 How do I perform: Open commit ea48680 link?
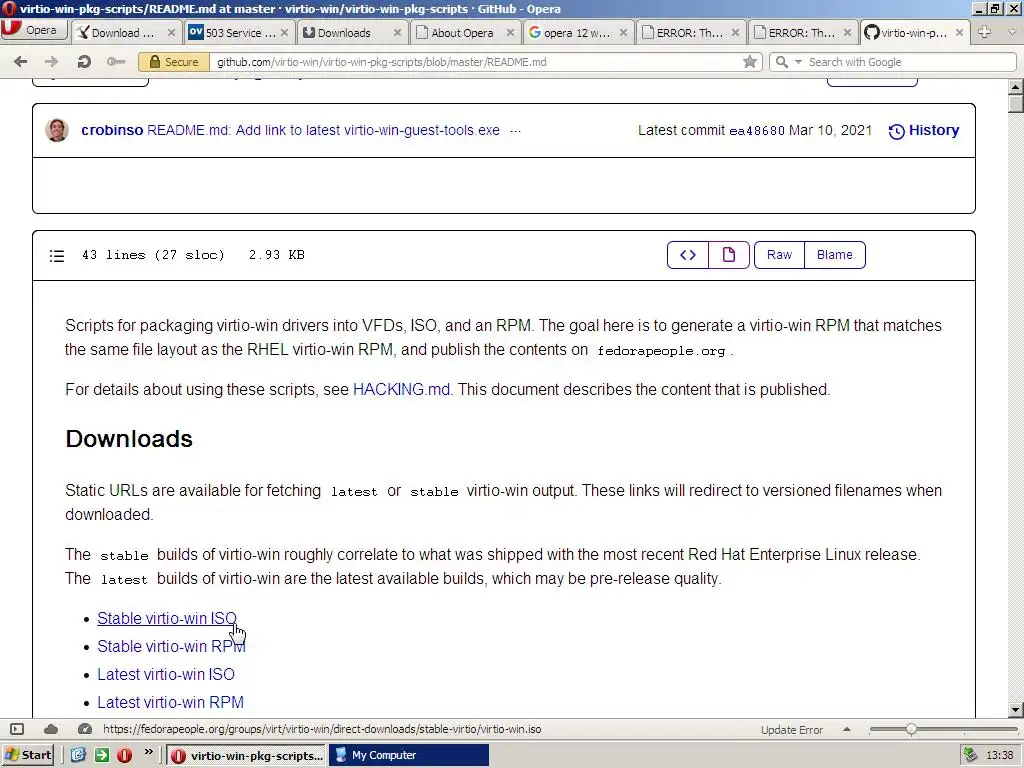click(756, 131)
